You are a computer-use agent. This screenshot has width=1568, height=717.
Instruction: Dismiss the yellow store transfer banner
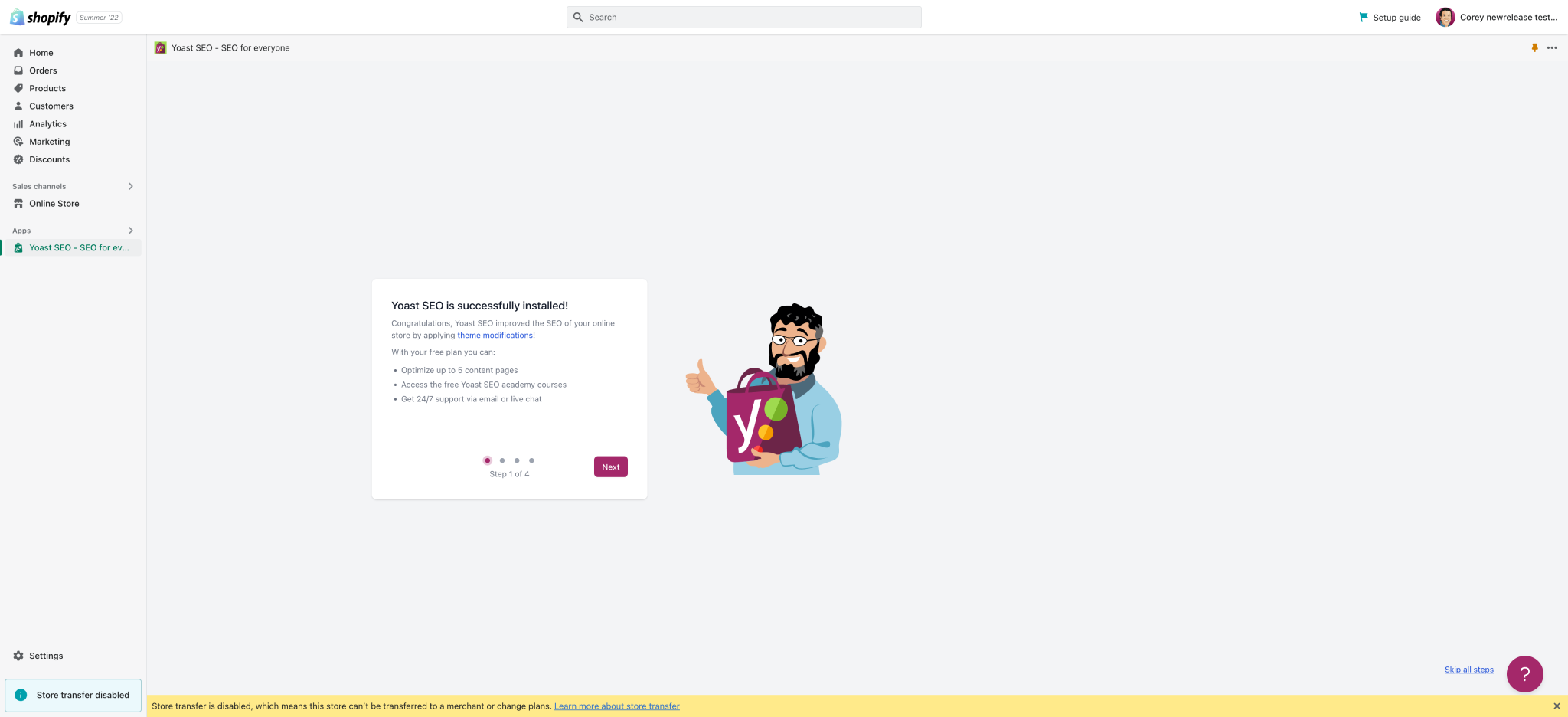(1557, 706)
